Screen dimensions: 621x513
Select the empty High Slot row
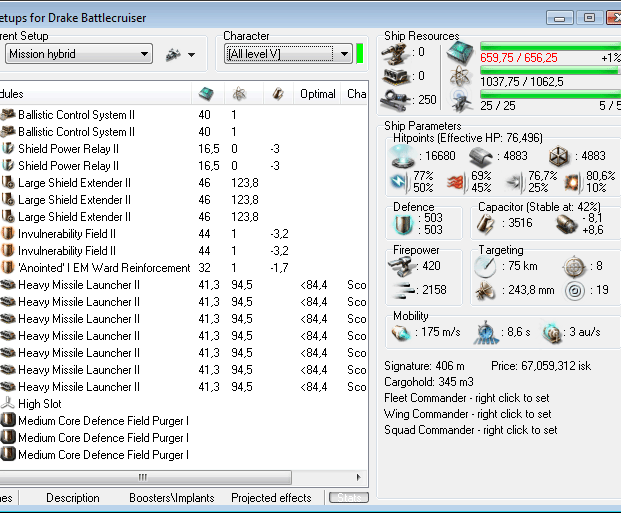point(184,404)
